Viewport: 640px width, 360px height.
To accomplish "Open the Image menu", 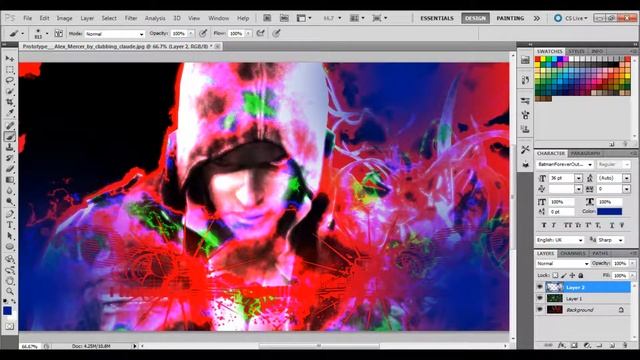I will [64, 18].
